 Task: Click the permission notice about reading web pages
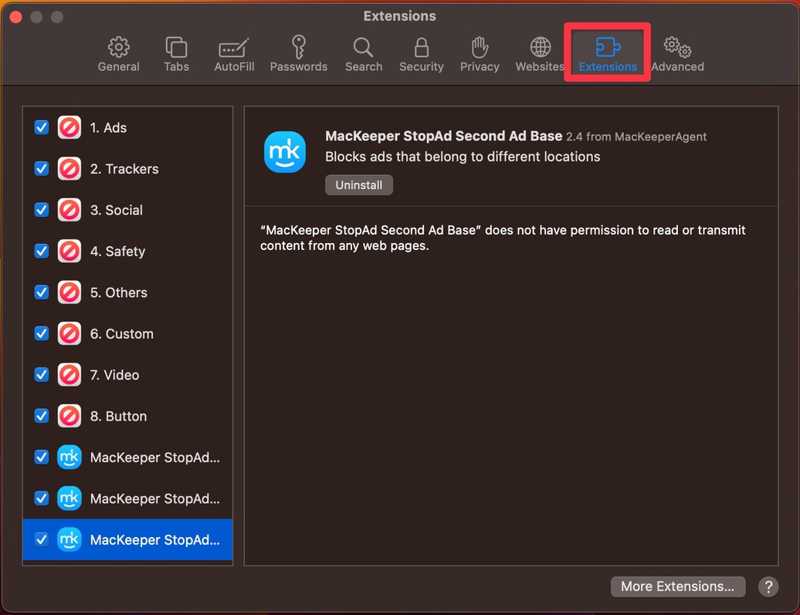point(503,238)
